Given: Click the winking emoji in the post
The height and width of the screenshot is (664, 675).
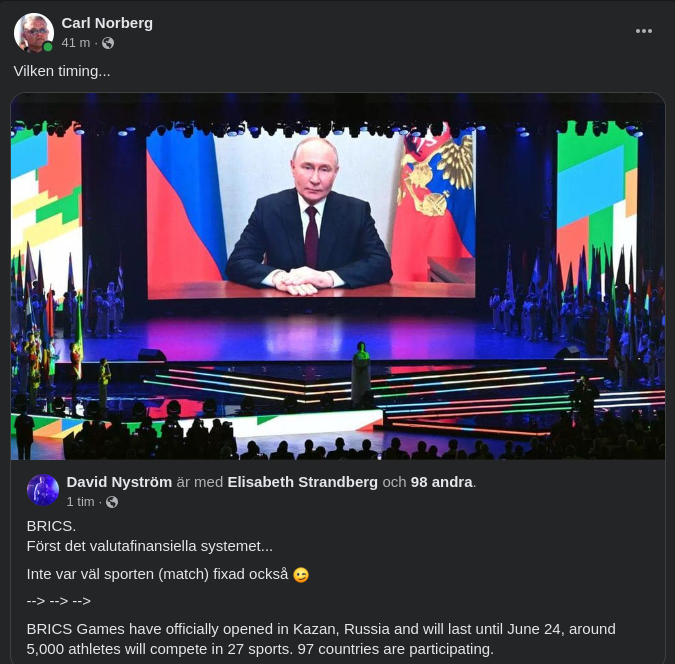Looking at the screenshot, I should (301, 575).
